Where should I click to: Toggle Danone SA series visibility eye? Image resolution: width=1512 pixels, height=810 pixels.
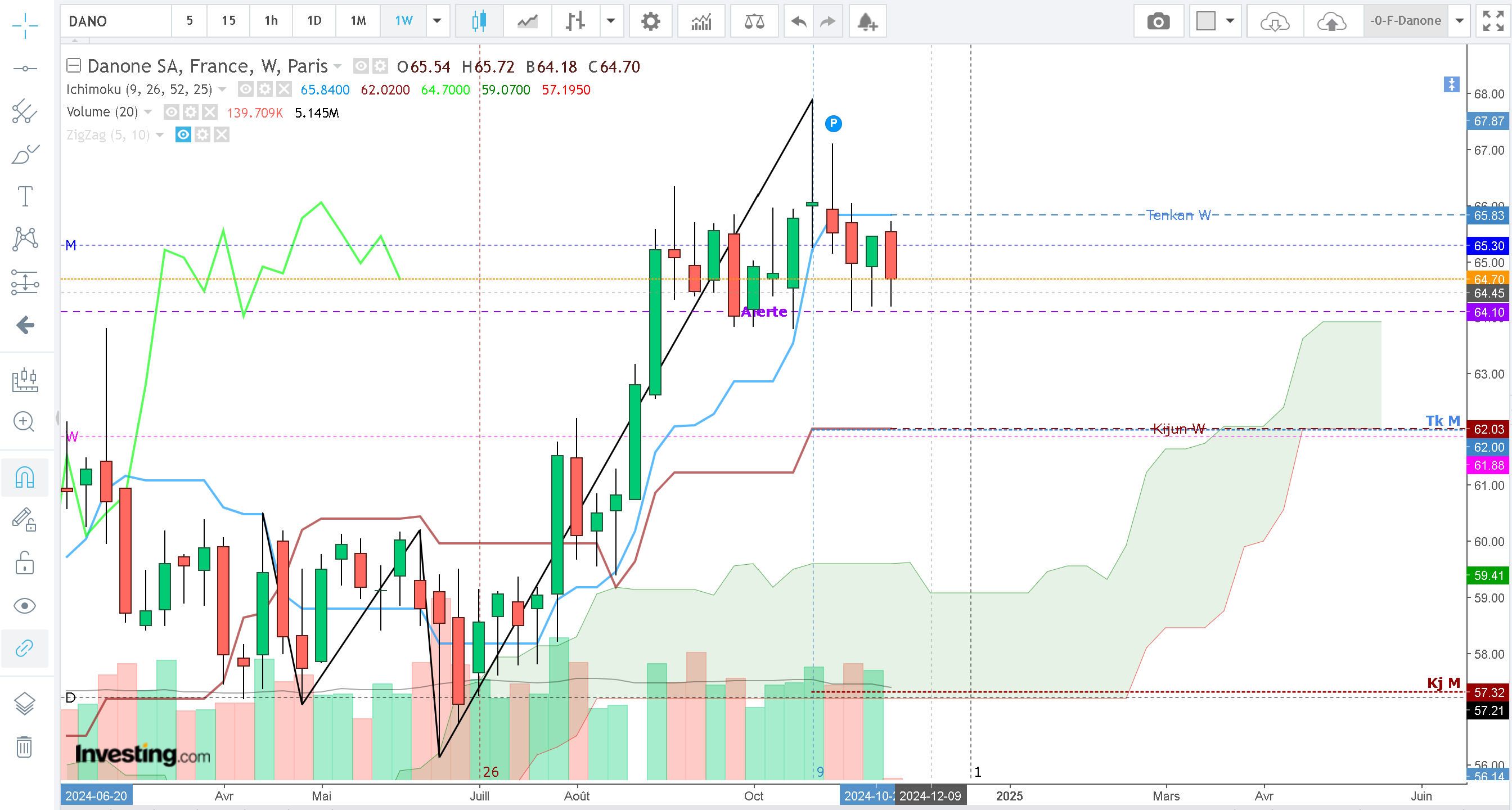(x=361, y=66)
